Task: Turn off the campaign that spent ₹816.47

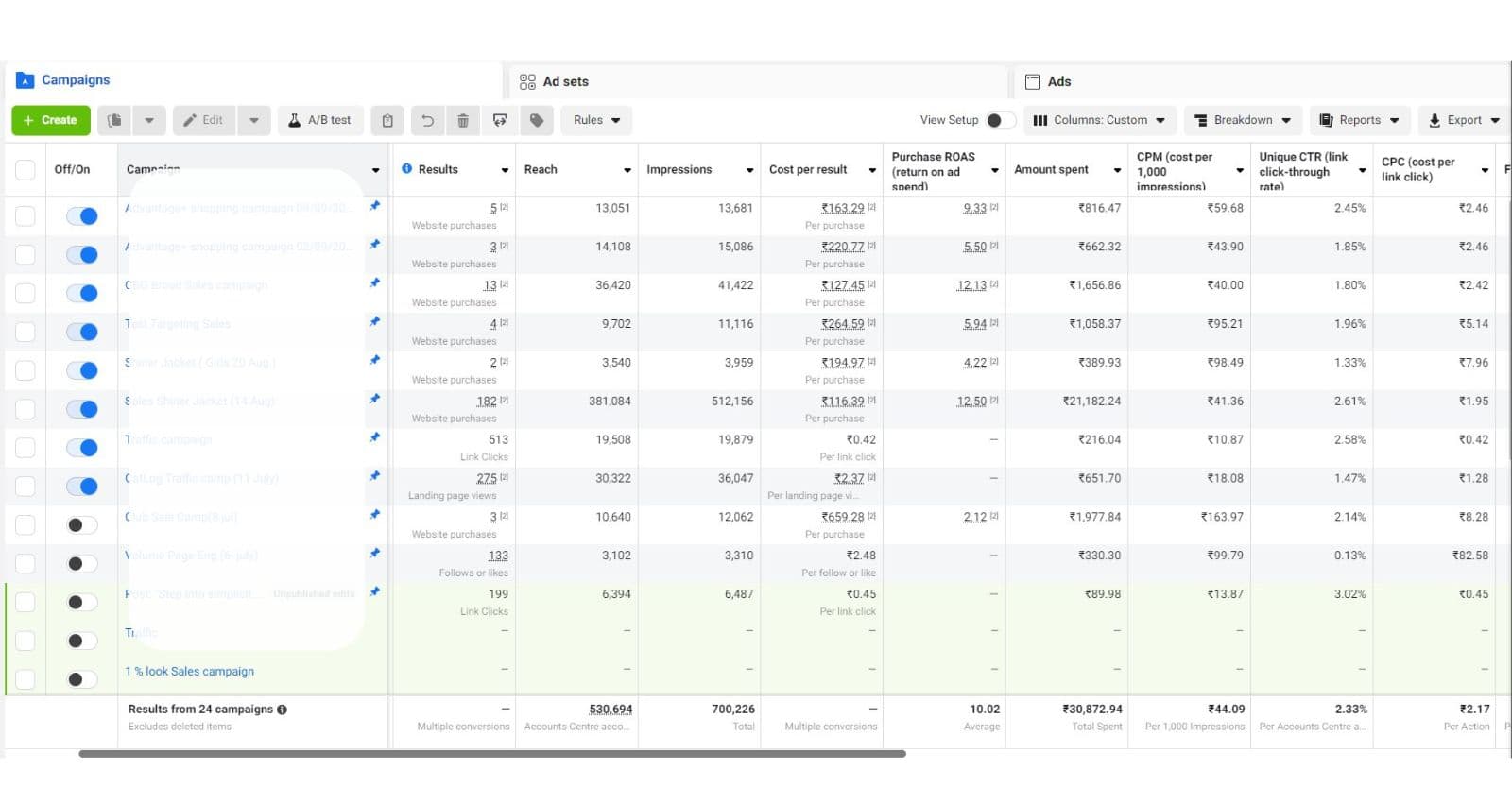Action: pyautogui.click(x=81, y=216)
